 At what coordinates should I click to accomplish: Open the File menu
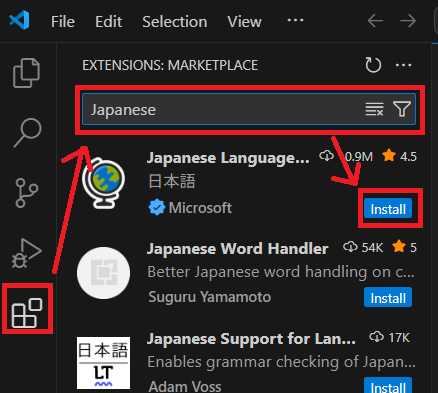(63, 22)
